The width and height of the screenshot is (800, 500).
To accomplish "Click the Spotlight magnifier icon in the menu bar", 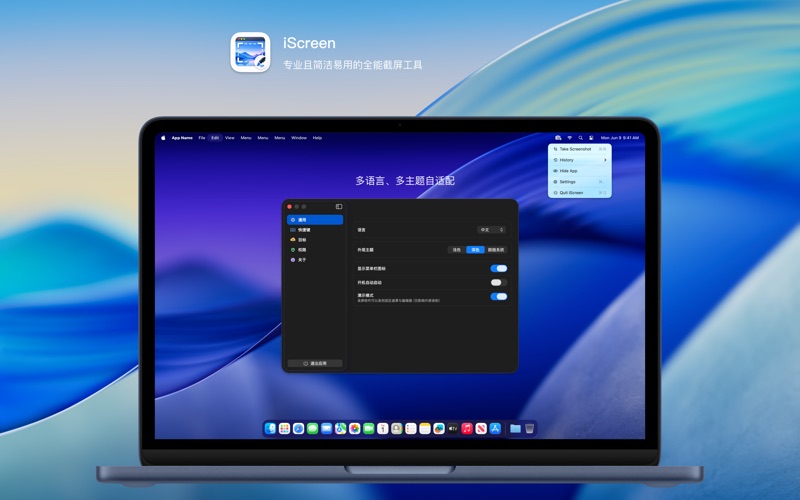I will (581, 138).
